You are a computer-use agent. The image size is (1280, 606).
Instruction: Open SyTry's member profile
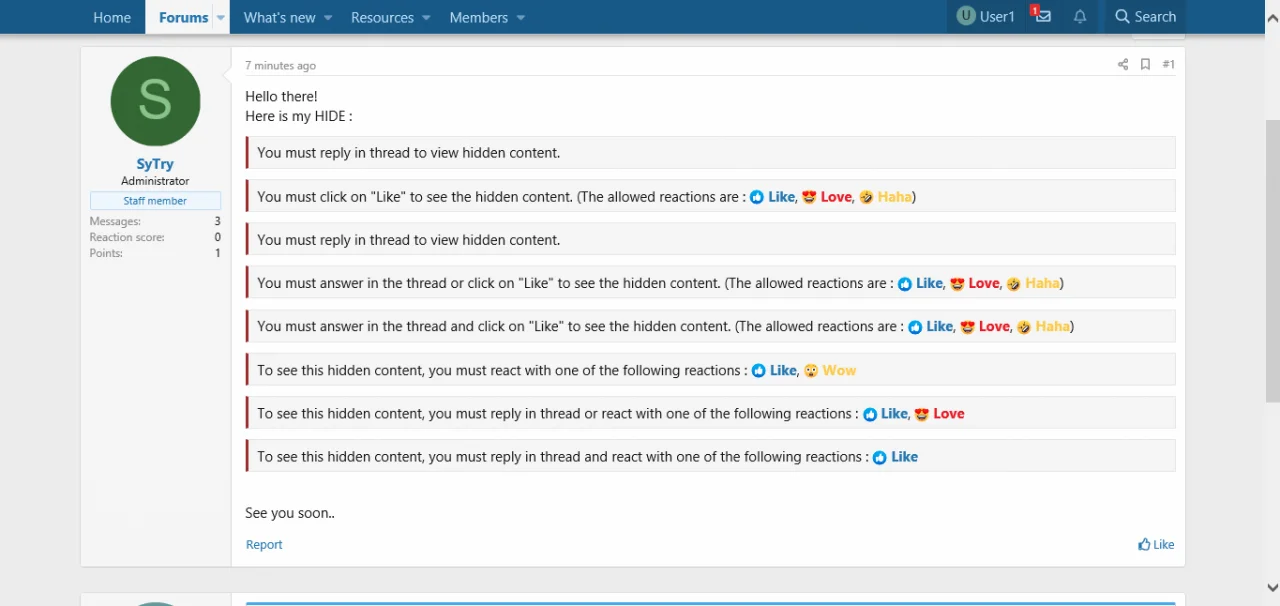[154, 163]
